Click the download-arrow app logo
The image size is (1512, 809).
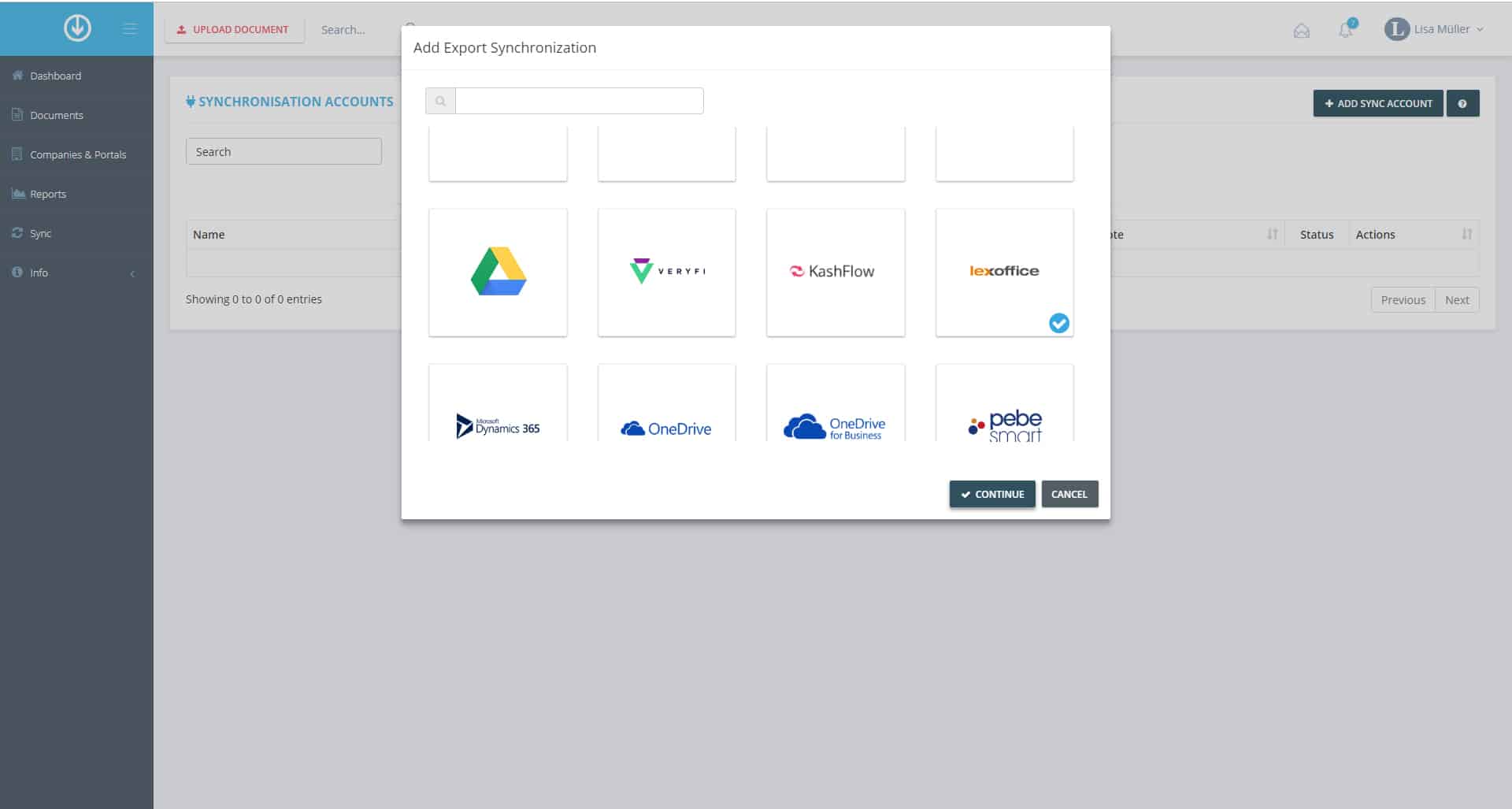[x=77, y=28]
